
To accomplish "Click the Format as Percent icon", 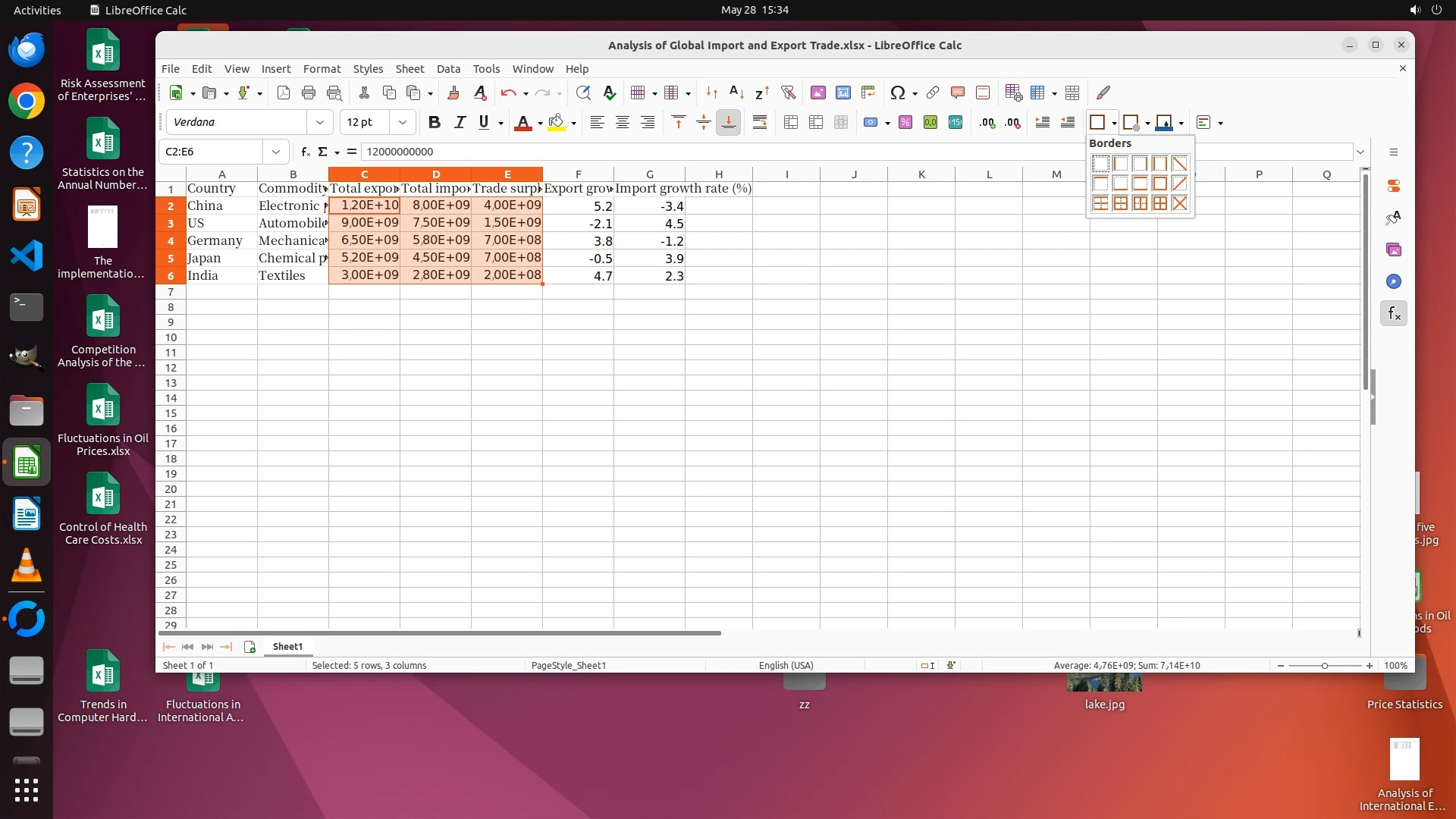I will click(x=905, y=123).
